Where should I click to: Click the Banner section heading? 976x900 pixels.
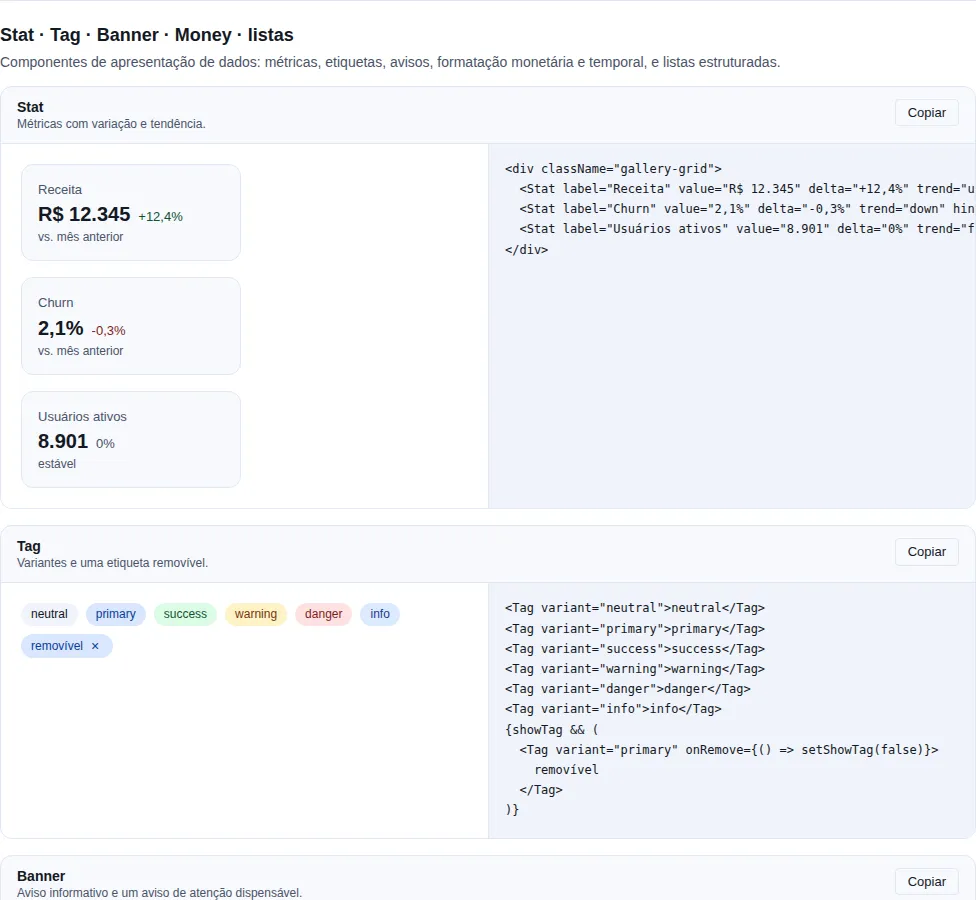[x=41, y=876]
